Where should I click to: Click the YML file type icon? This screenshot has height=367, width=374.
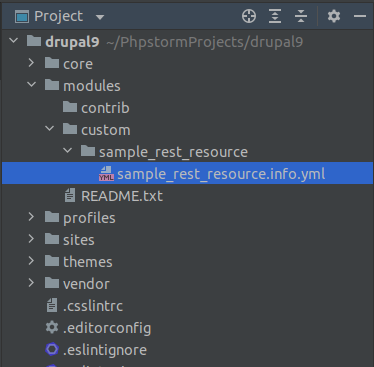click(x=106, y=174)
